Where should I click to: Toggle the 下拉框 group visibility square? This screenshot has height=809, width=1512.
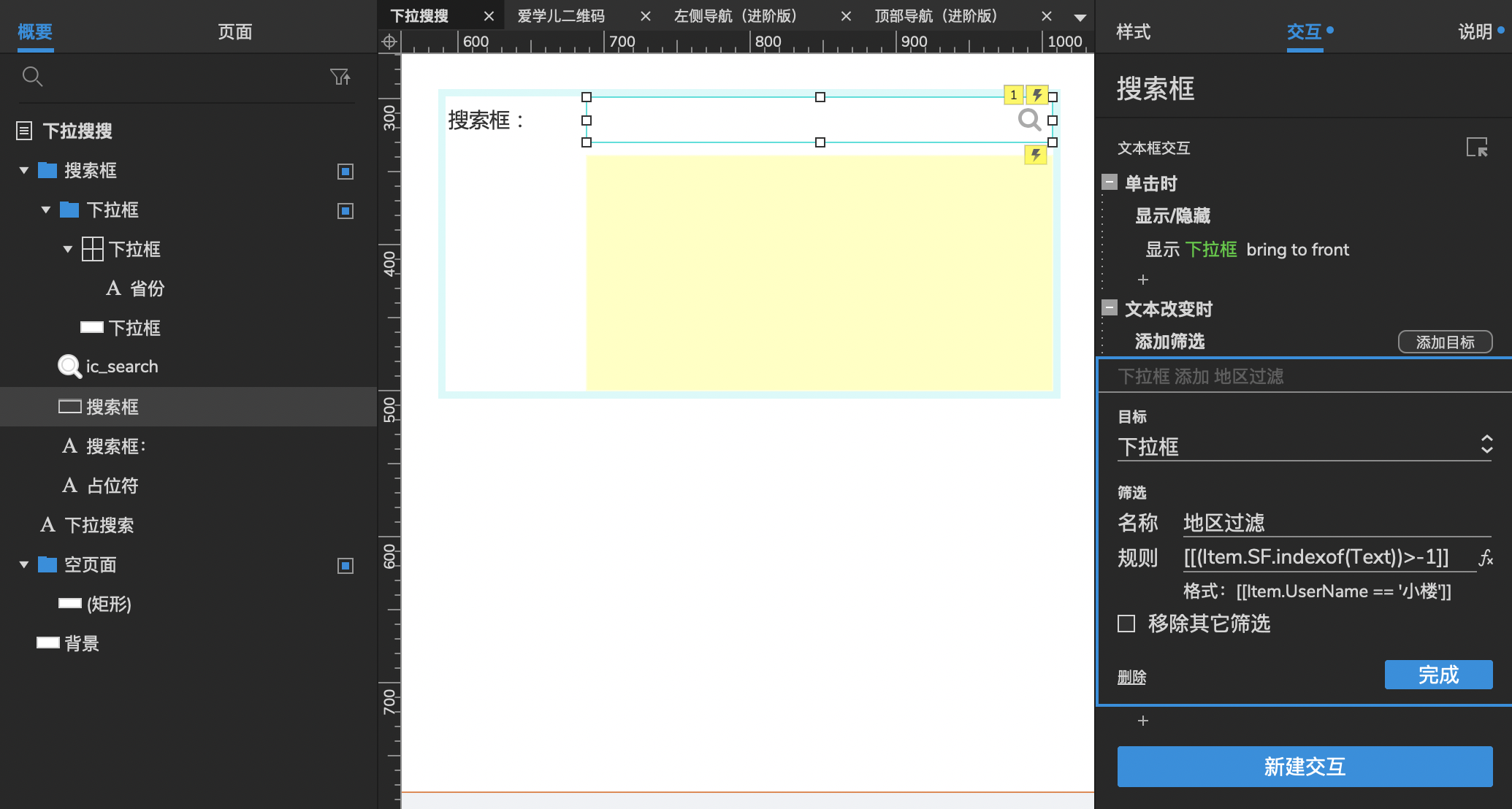tap(345, 211)
